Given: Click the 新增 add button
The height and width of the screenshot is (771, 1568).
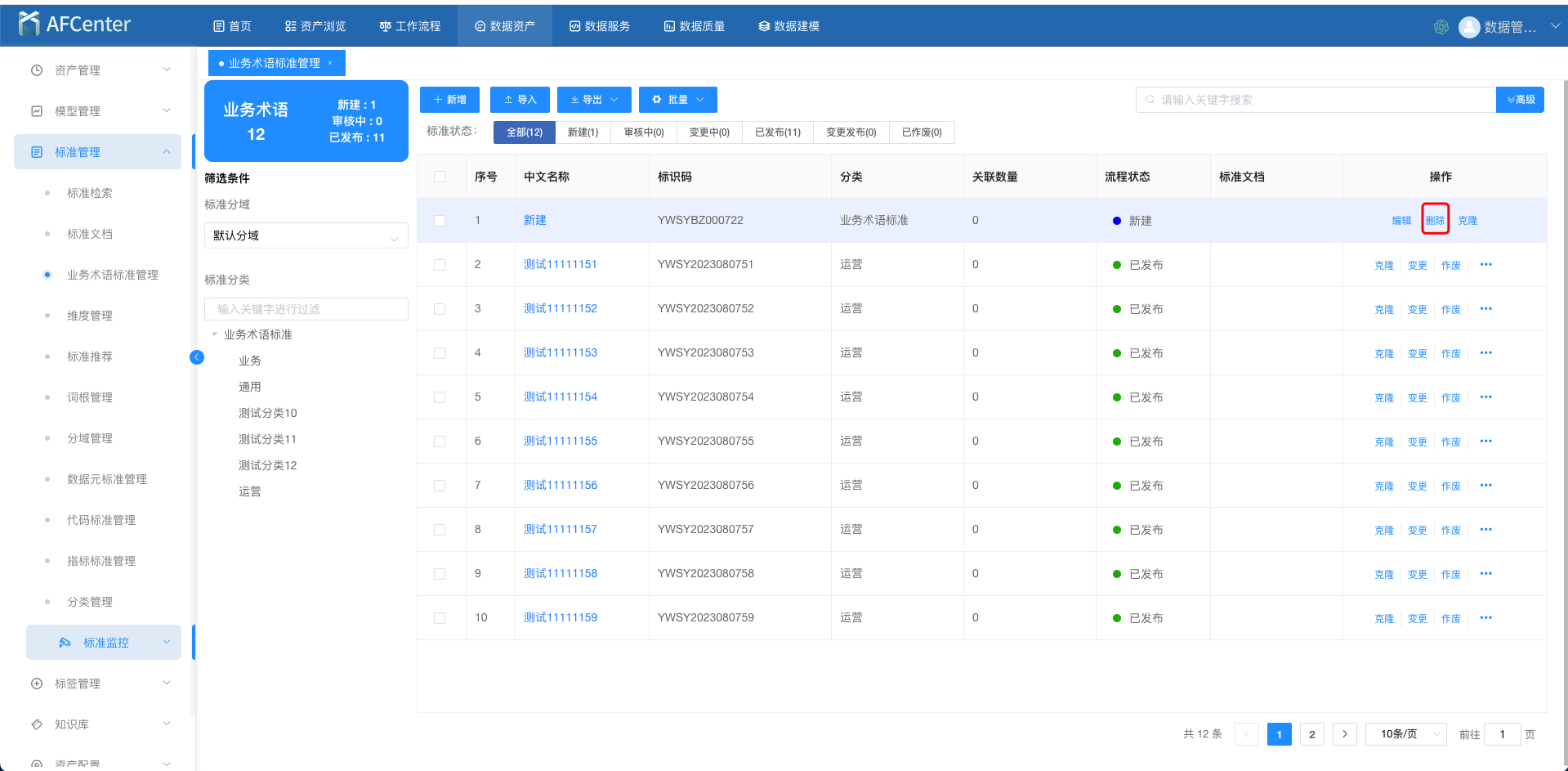Looking at the screenshot, I should [x=449, y=100].
